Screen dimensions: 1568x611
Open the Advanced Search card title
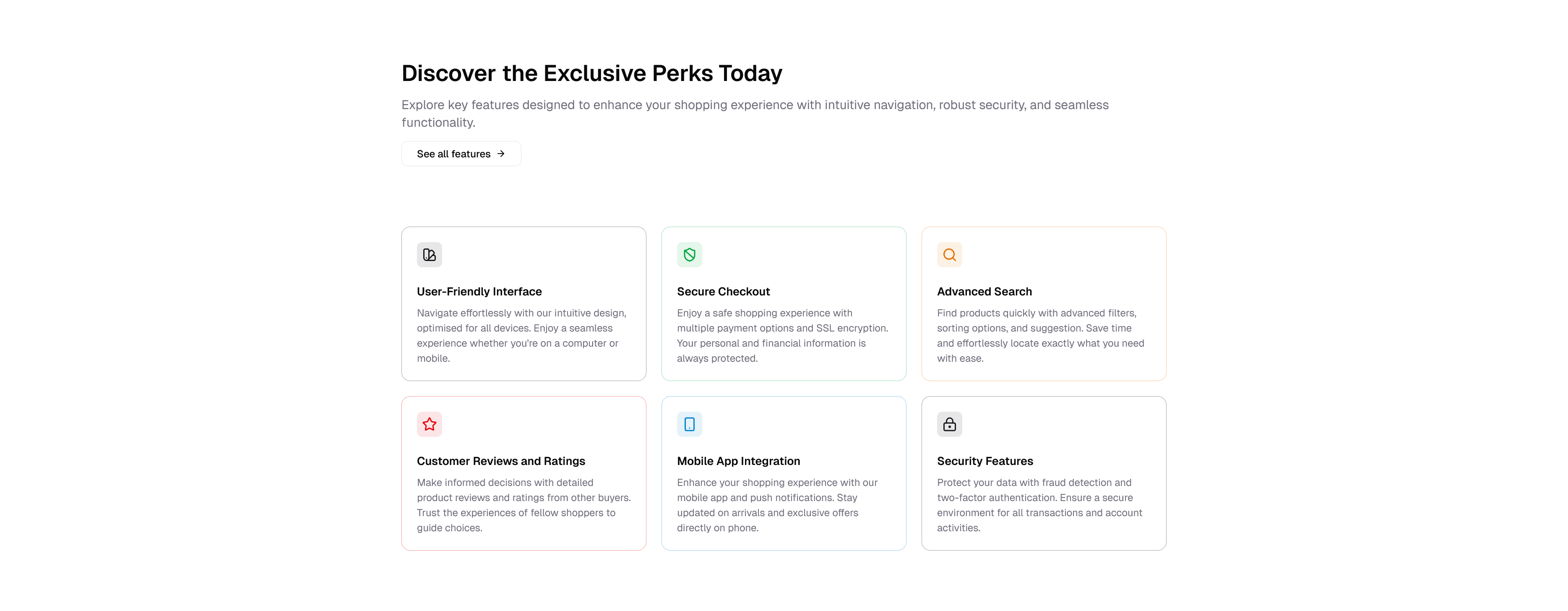click(x=984, y=292)
